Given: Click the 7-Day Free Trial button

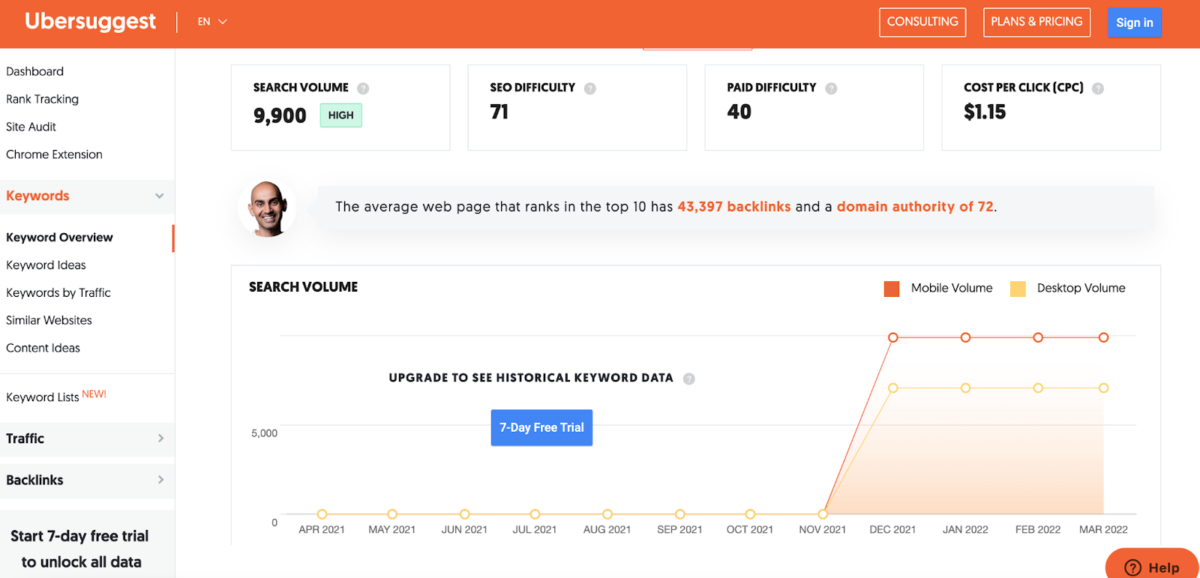Looking at the screenshot, I should [x=542, y=427].
